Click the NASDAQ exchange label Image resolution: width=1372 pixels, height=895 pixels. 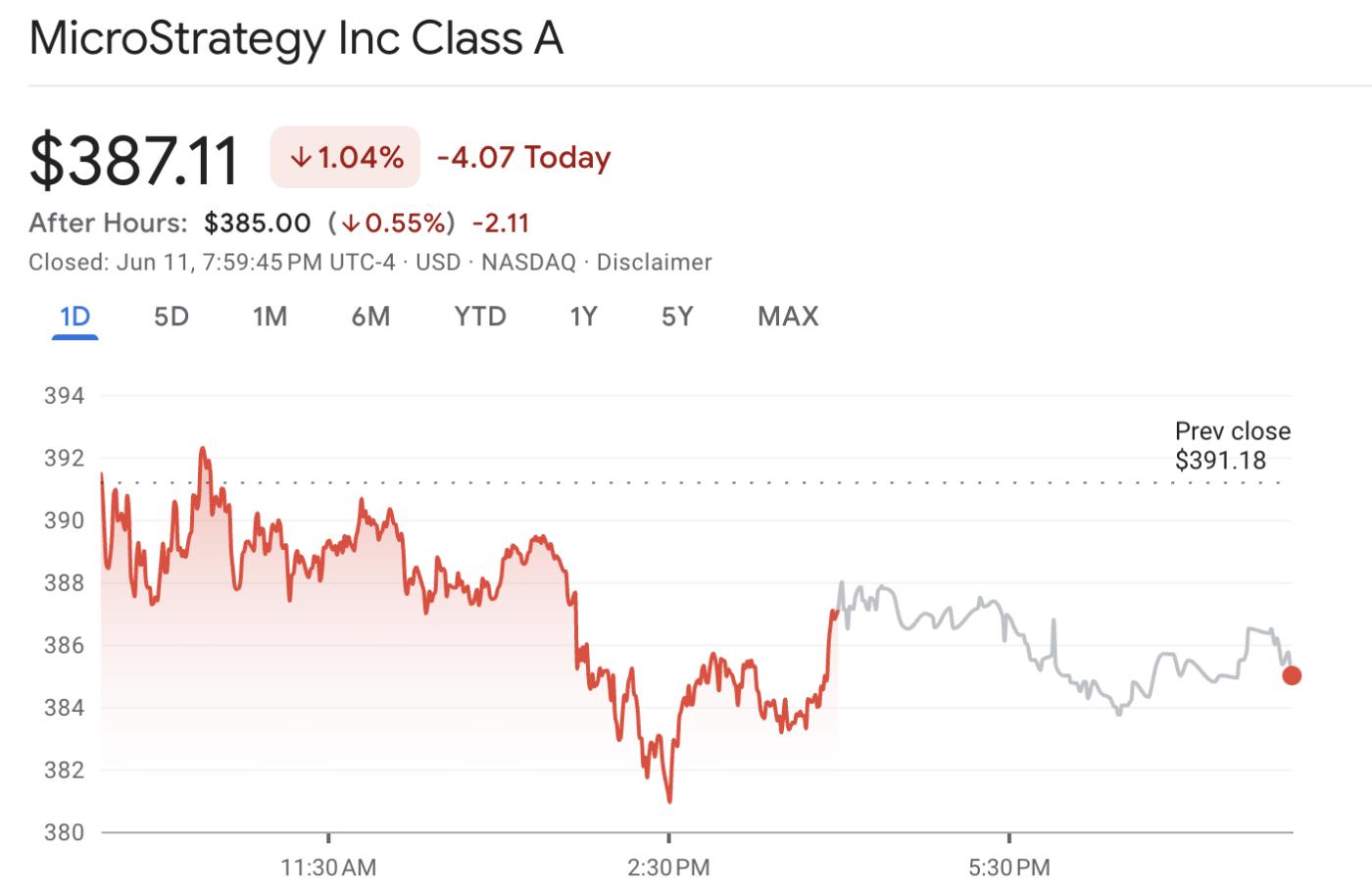(x=532, y=262)
